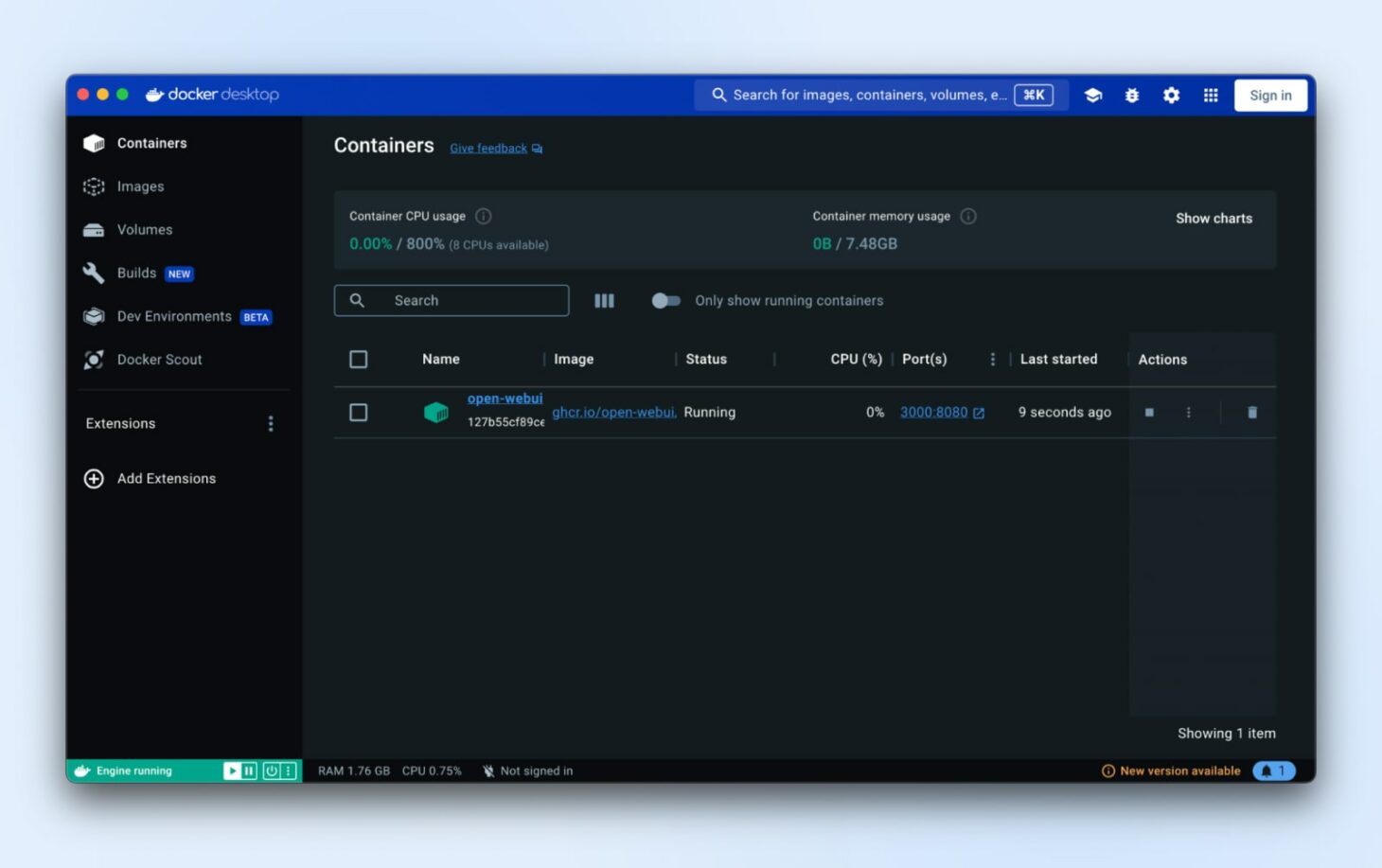Pause the Docker engine in status bar
Viewport: 1382px width, 868px height.
click(x=249, y=771)
